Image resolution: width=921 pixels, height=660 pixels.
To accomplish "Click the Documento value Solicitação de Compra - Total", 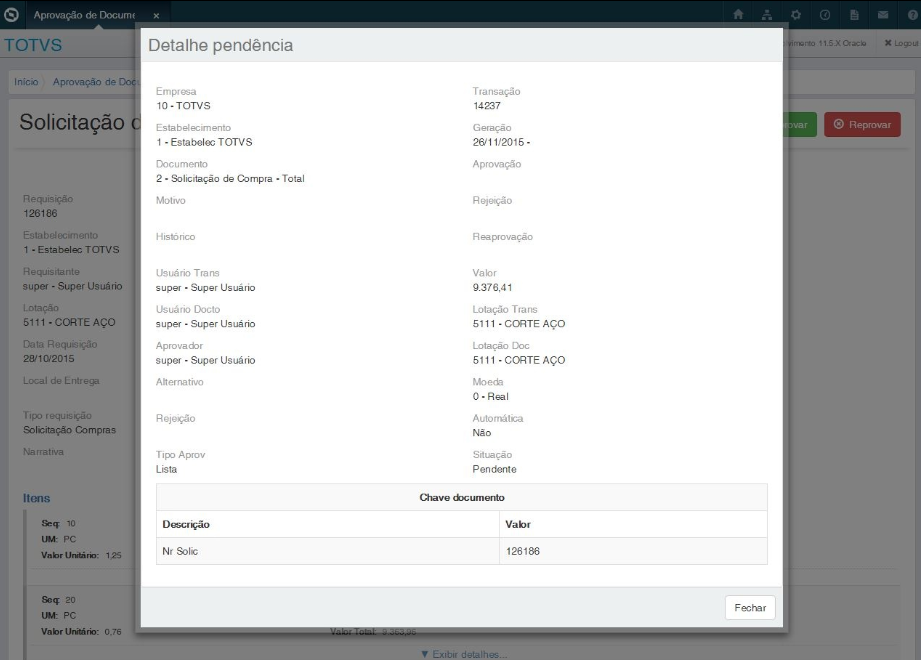I will tap(230, 179).
